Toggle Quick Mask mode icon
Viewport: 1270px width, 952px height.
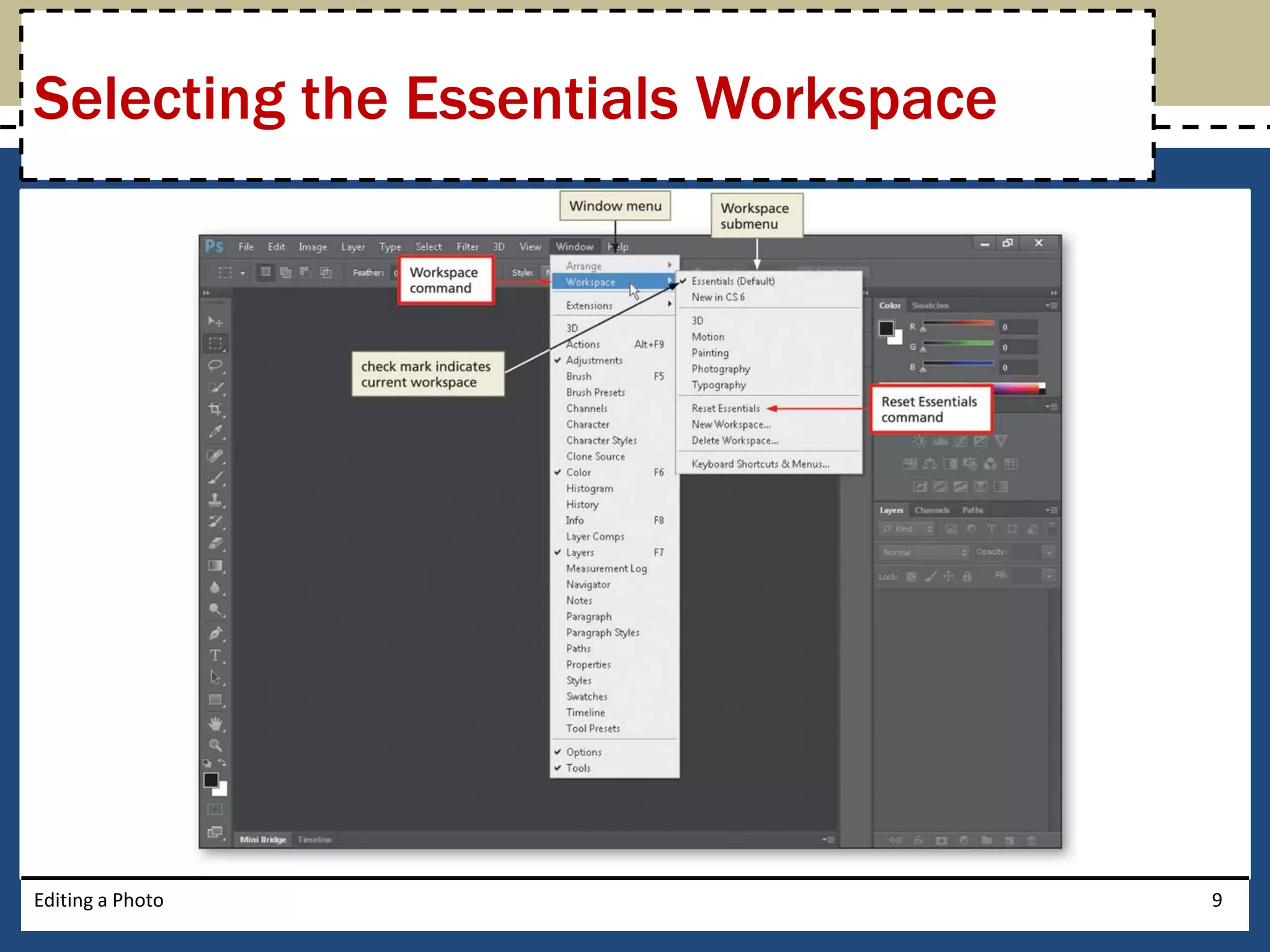pos(215,809)
